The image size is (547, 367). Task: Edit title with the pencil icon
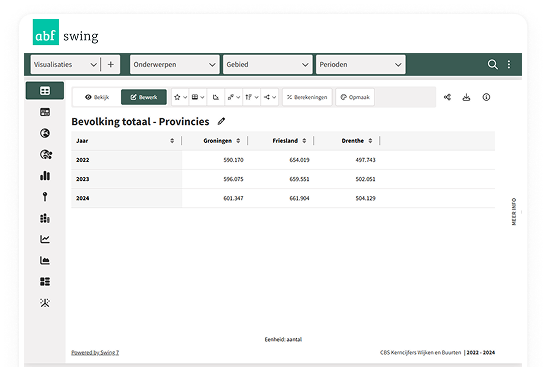point(221,121)
